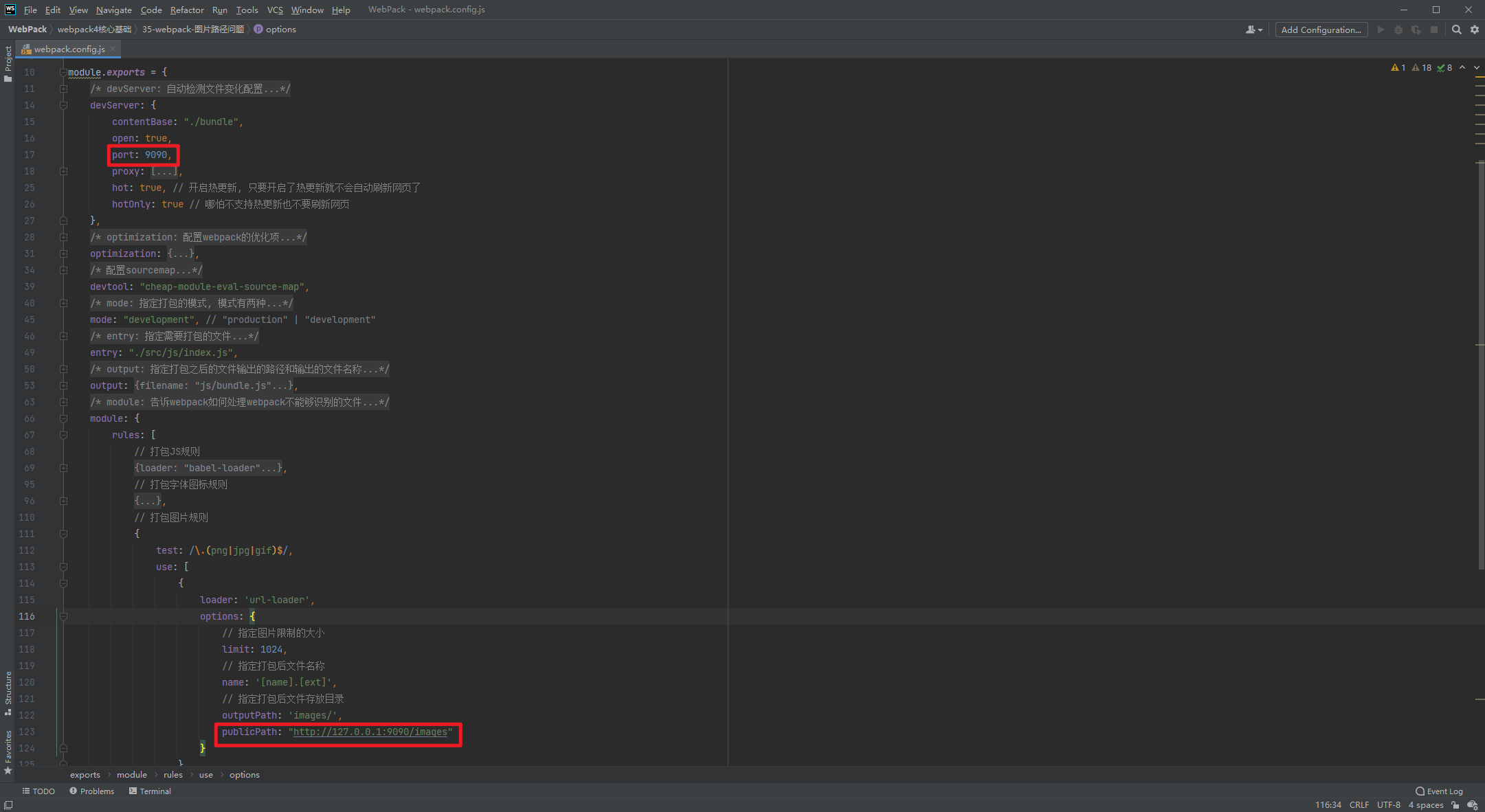Click the weak warning count 18

[x=1421, y=67]
